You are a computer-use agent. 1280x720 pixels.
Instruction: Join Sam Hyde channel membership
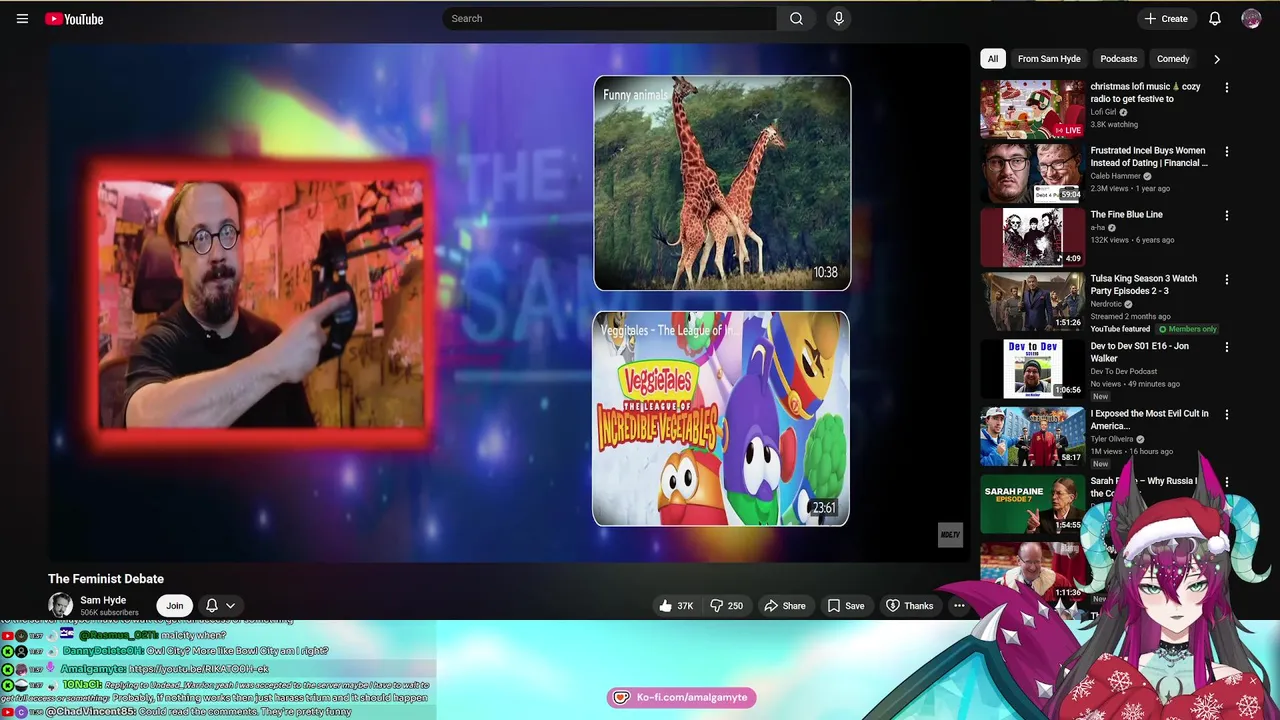coord(175,605)
